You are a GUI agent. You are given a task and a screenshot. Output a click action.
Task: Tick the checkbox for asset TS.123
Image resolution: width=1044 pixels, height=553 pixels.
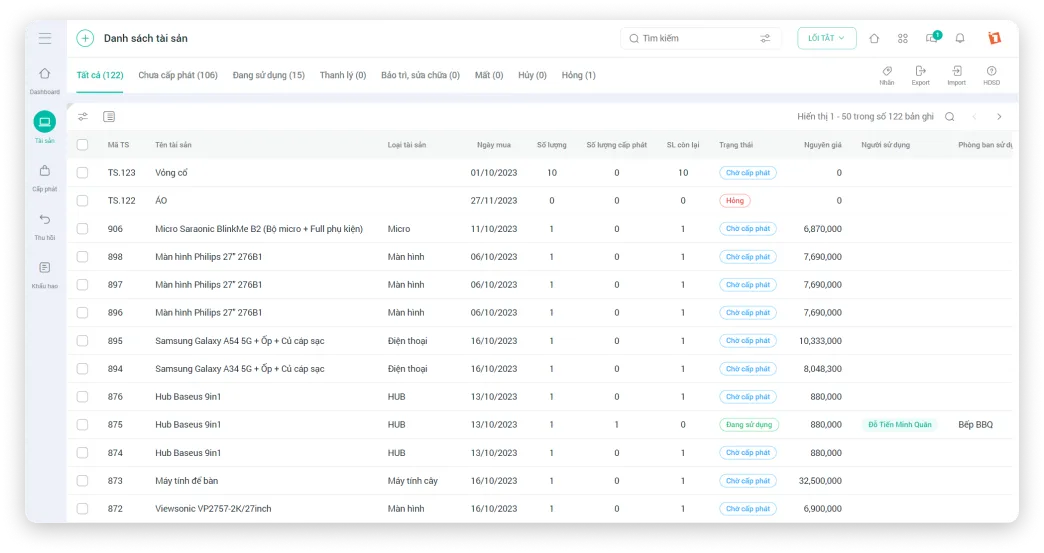coord(83,173)
